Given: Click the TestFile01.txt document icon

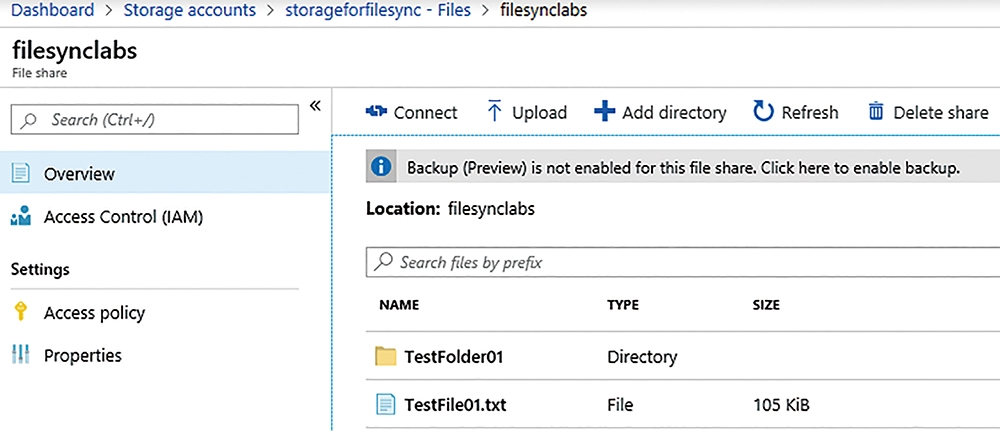Looking at the screenshot, I should [x=386, y=404].
